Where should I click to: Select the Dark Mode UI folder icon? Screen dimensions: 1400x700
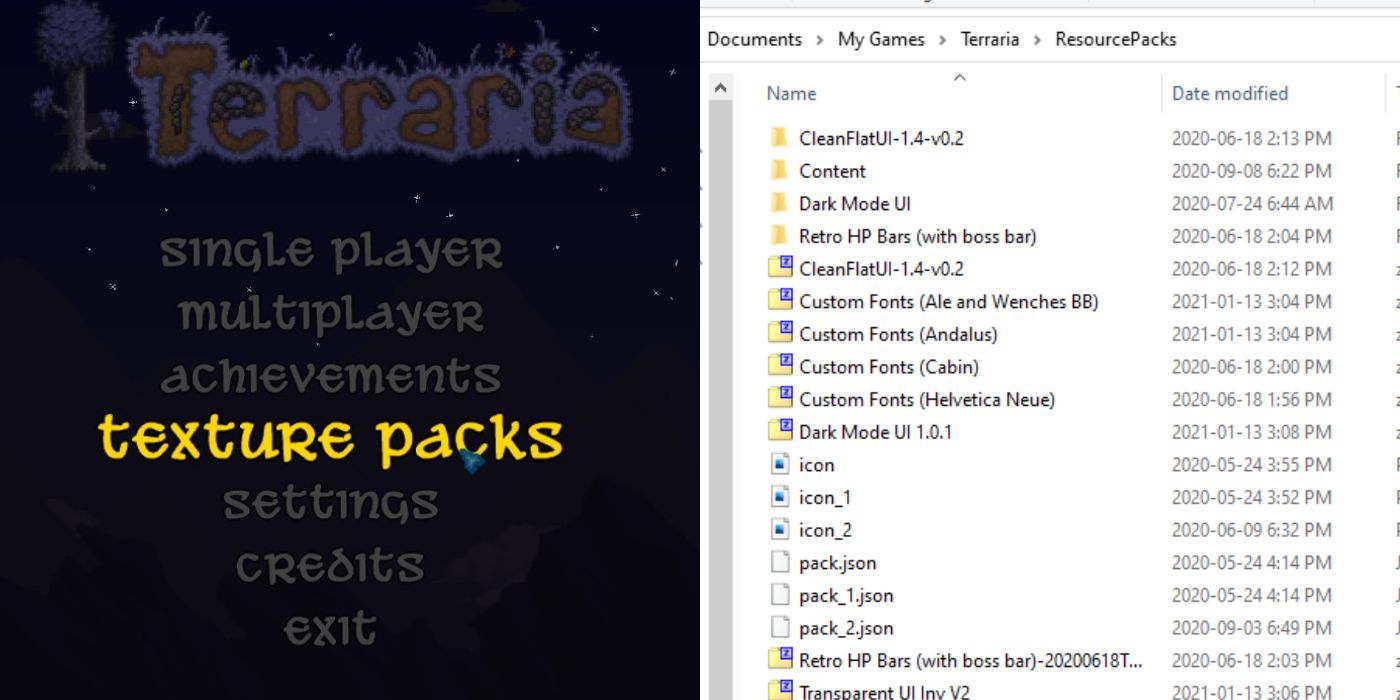780,203
